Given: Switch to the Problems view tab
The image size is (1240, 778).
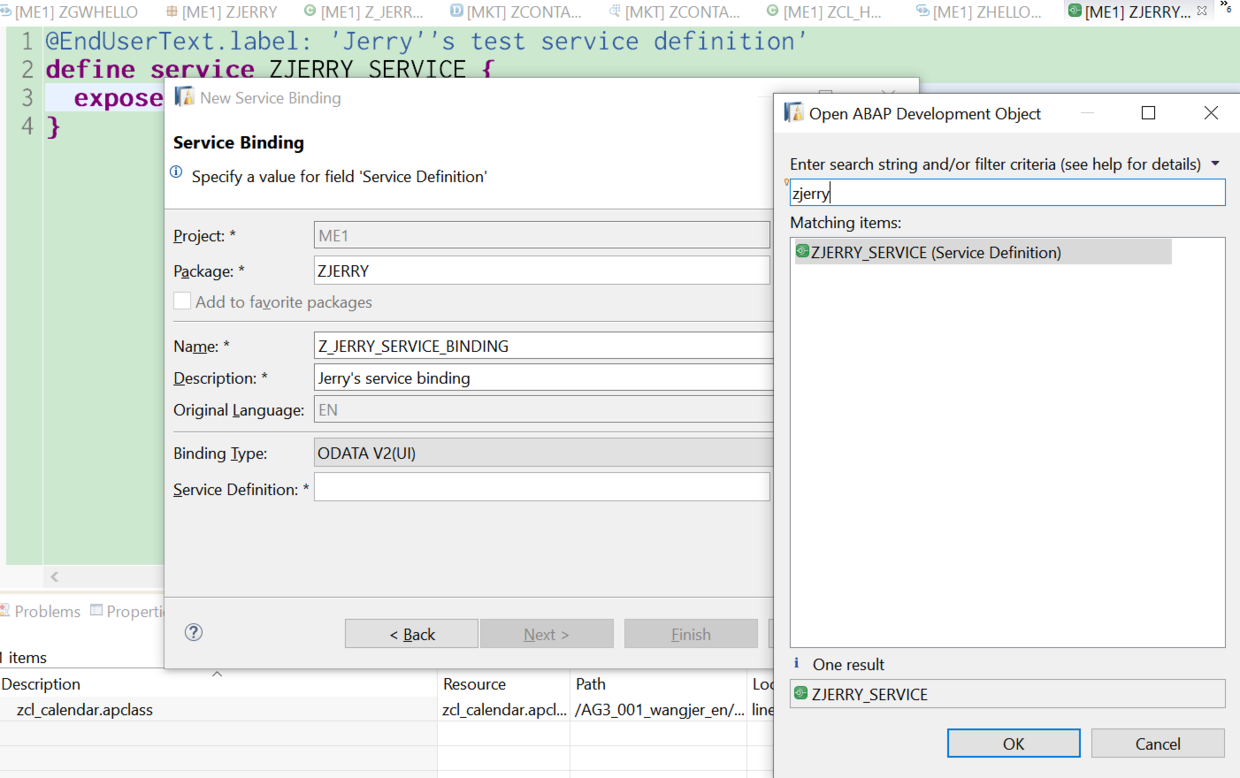Looking at the screenshot, I should point(41,611).
